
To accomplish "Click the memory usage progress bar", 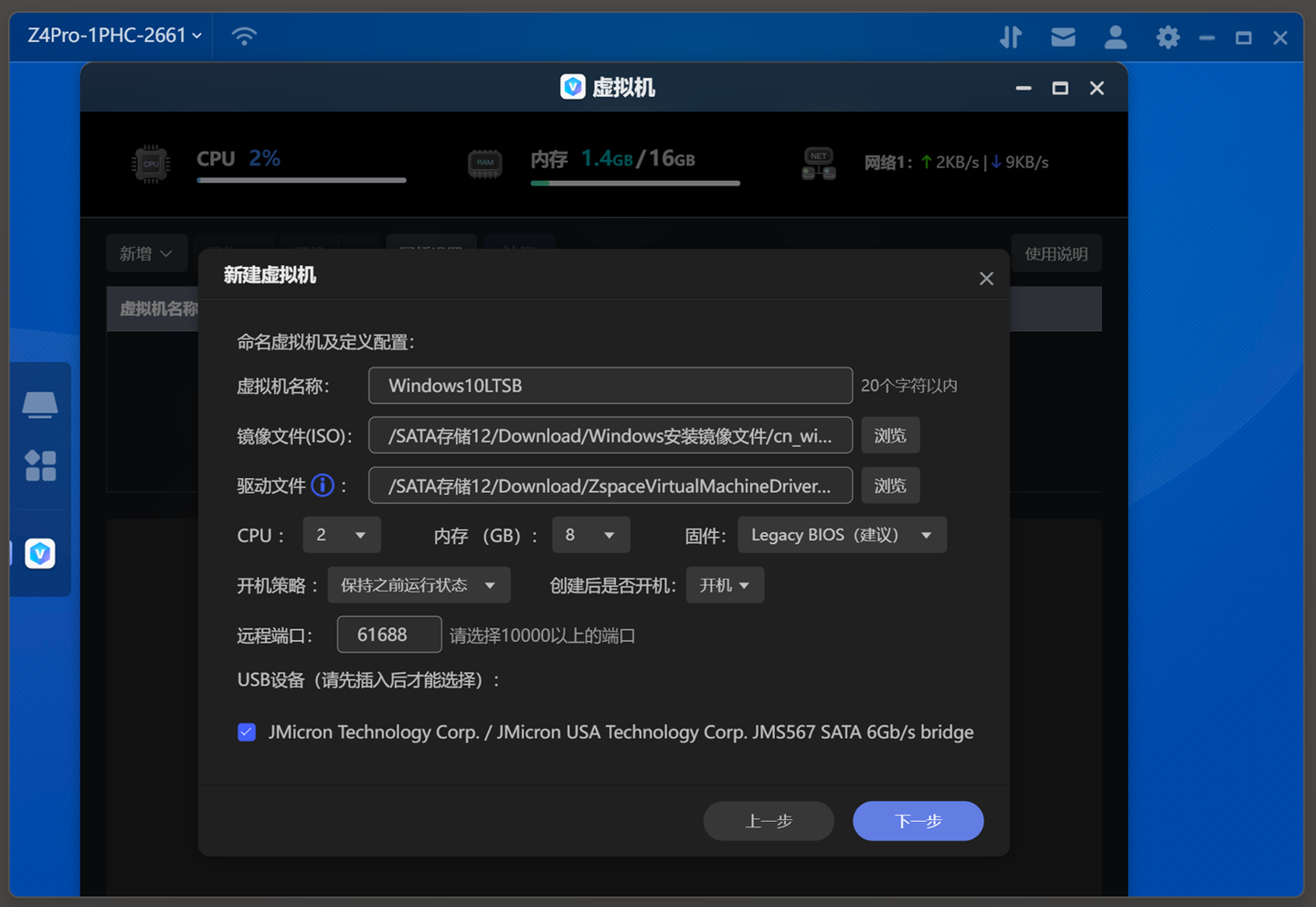I will pos(634,183).
